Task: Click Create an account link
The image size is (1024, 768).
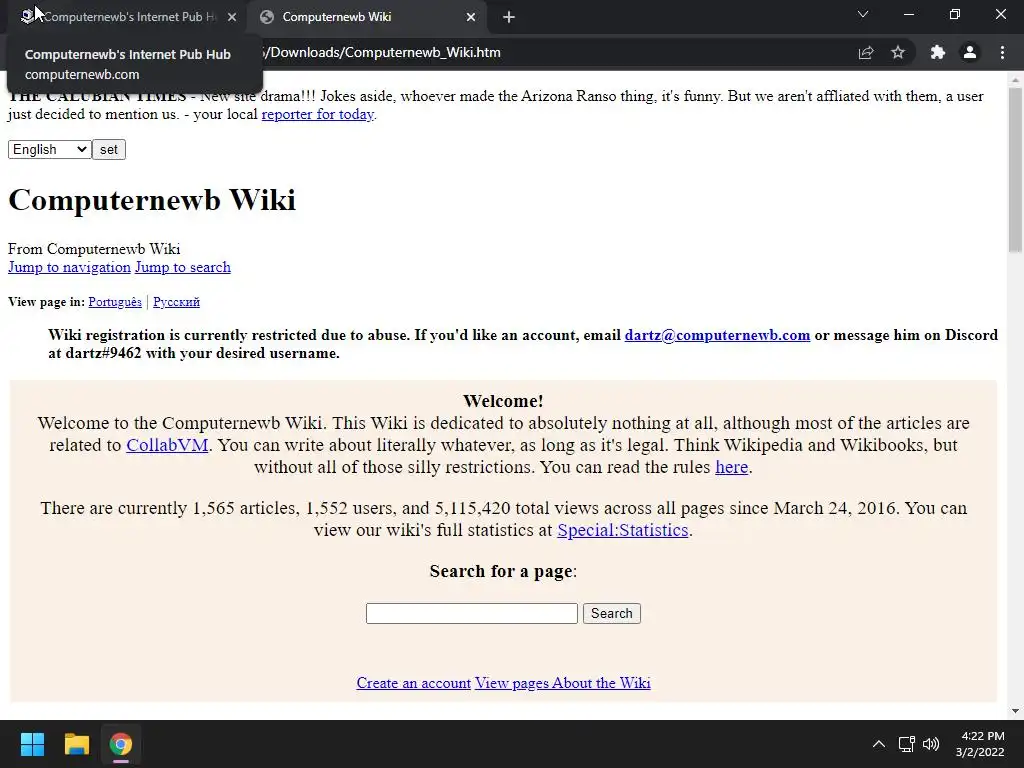Action: [413, 683]
